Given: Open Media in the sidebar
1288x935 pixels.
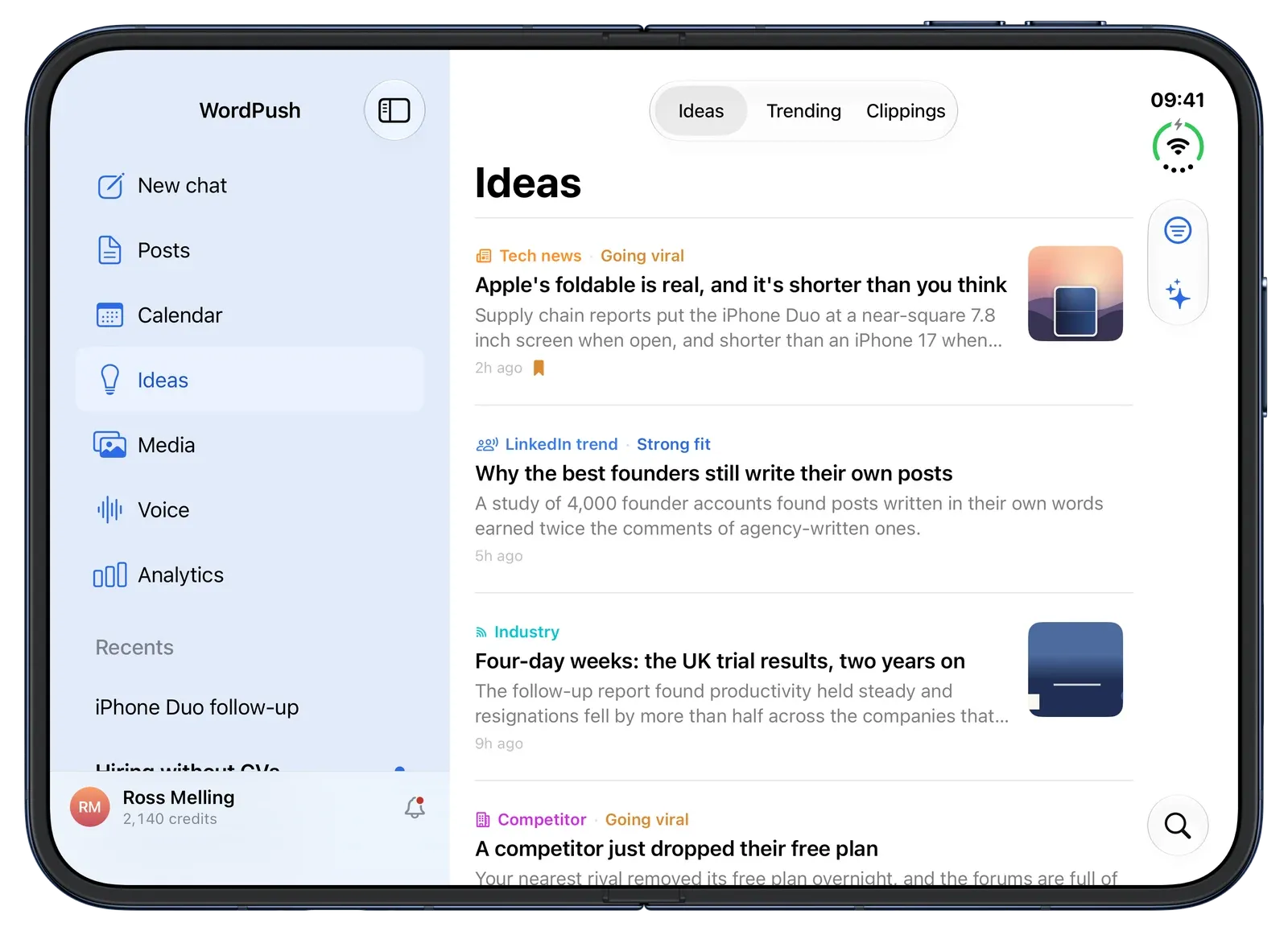Looking at the screenshot, I should click(250, 445).
